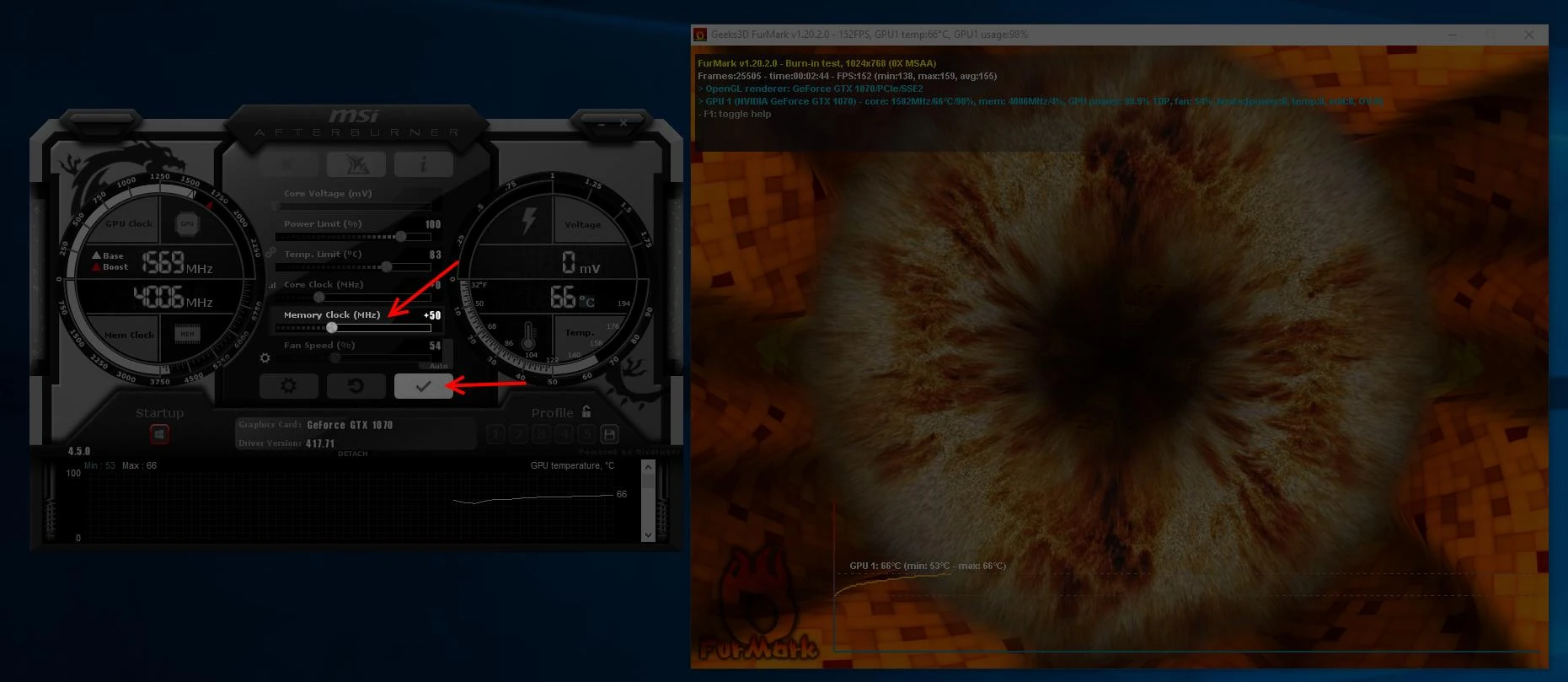Click driver version '417.71' text
Viewport: 1568px width, 682px height.
pos(320,443)
